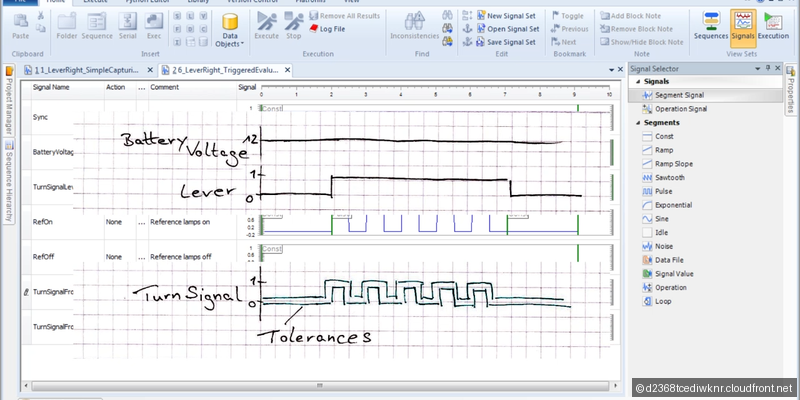
Task: Open the Properties side tab
Action: 790,90
